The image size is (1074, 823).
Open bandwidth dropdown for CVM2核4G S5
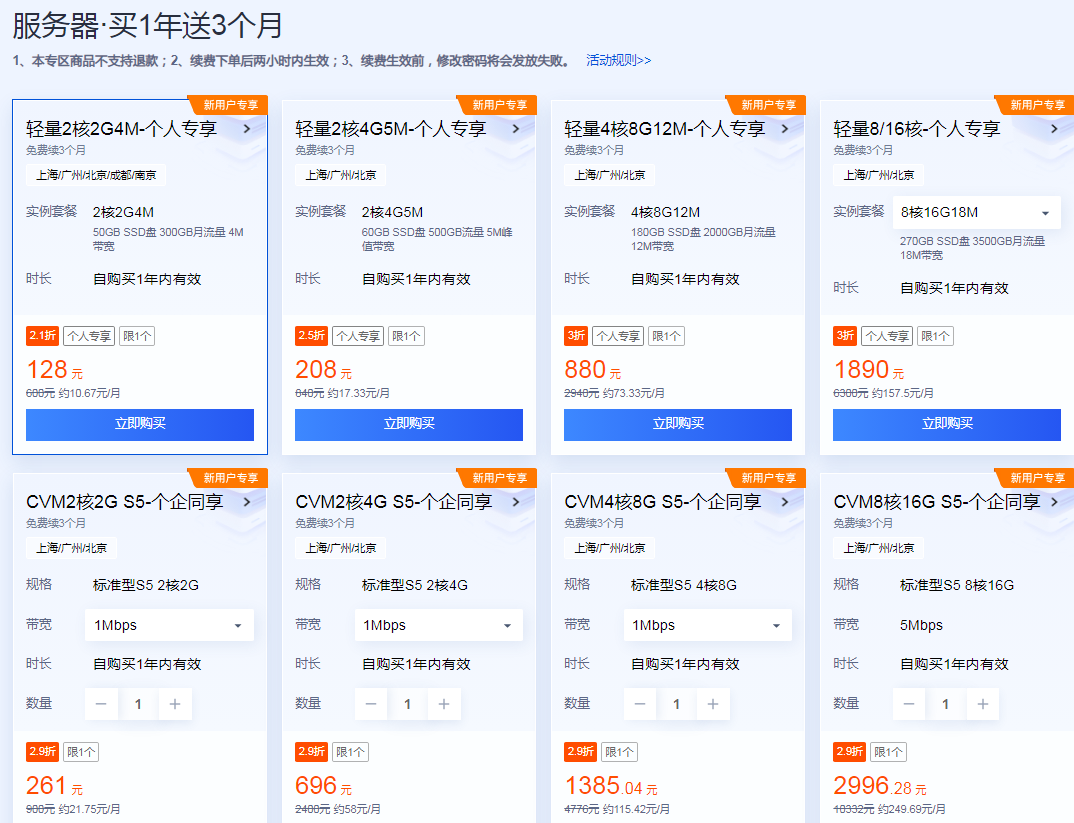438,625
